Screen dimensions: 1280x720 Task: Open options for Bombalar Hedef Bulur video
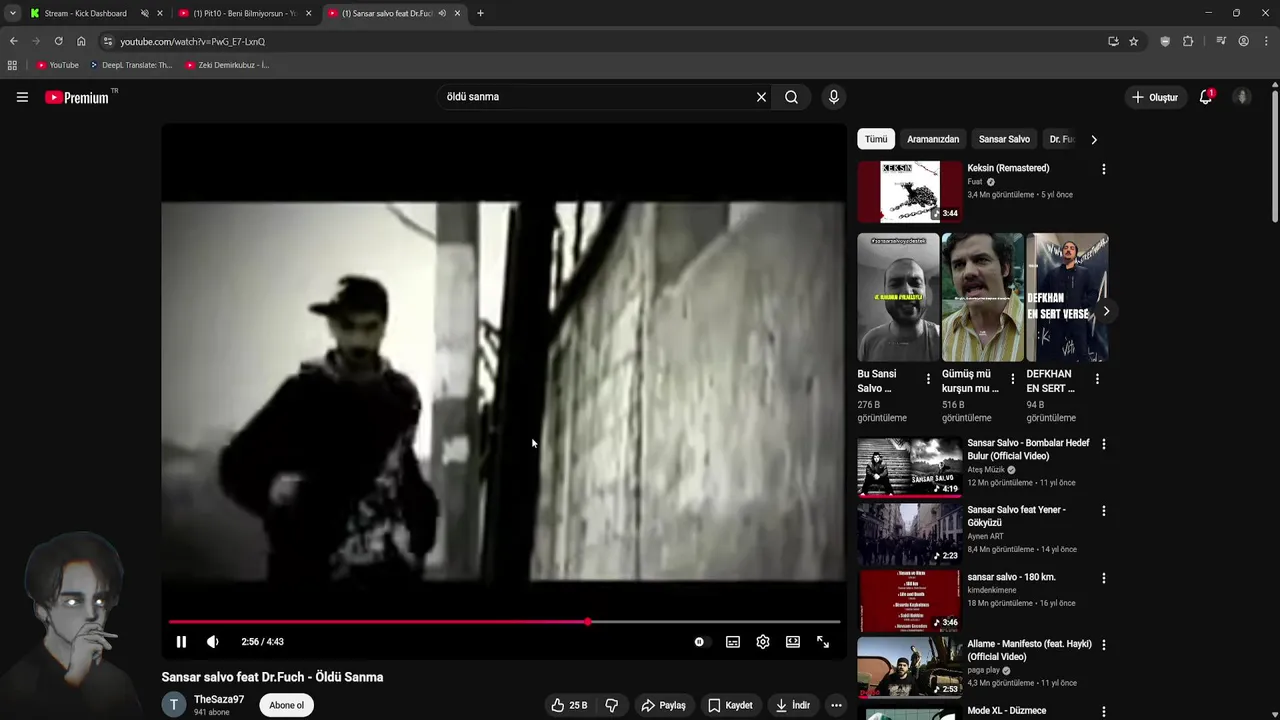coord(1104,444)
